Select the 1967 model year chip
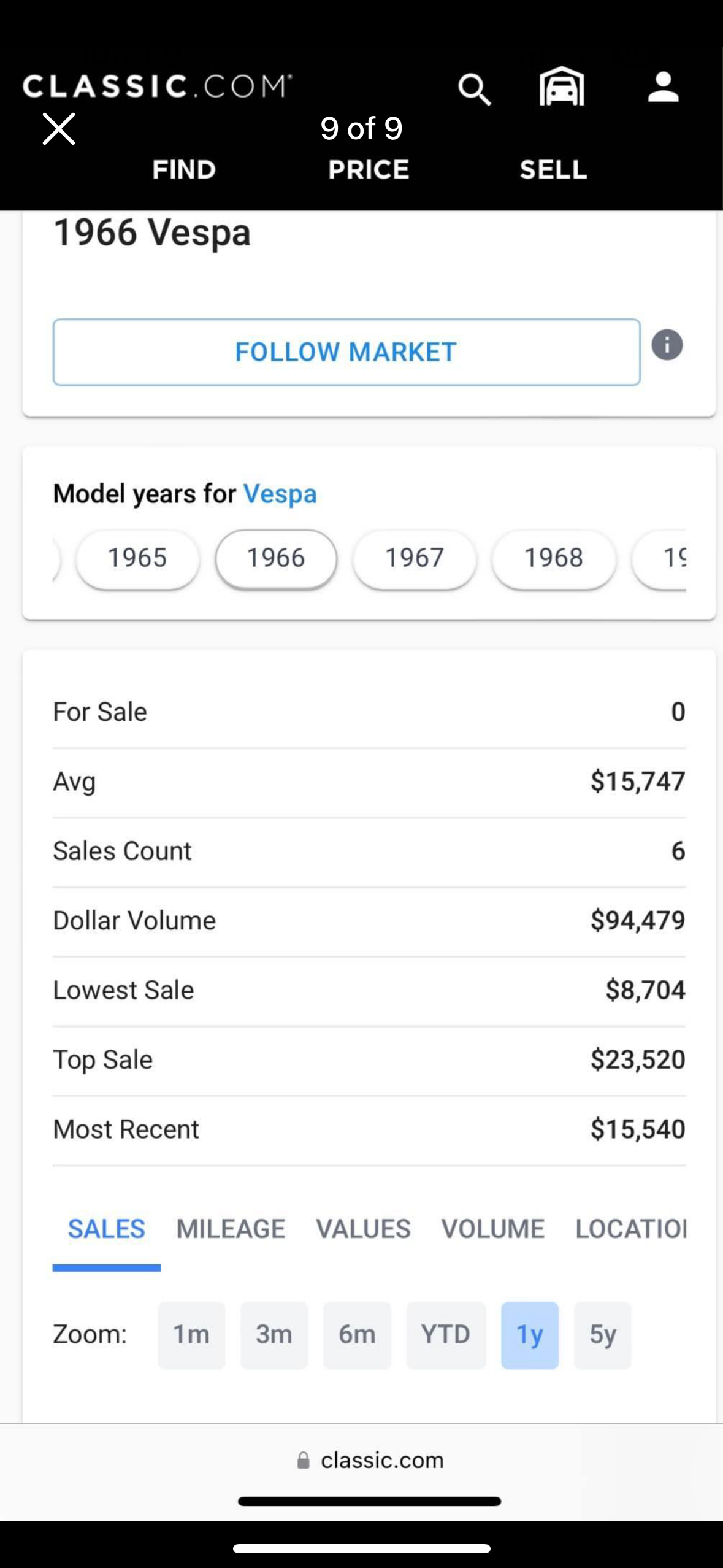This screenshot has width=723, height=1568. point(415,558)
